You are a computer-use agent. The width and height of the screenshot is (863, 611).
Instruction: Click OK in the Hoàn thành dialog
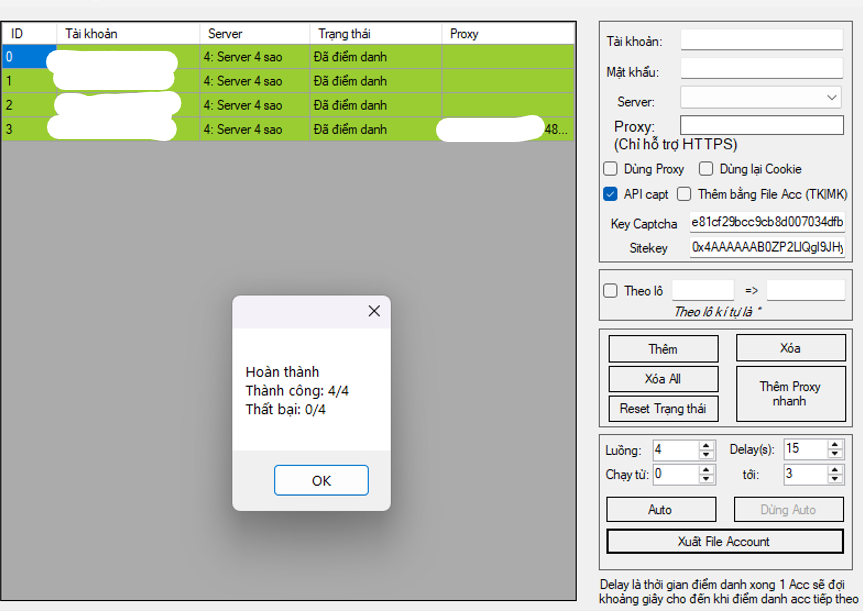321,480
